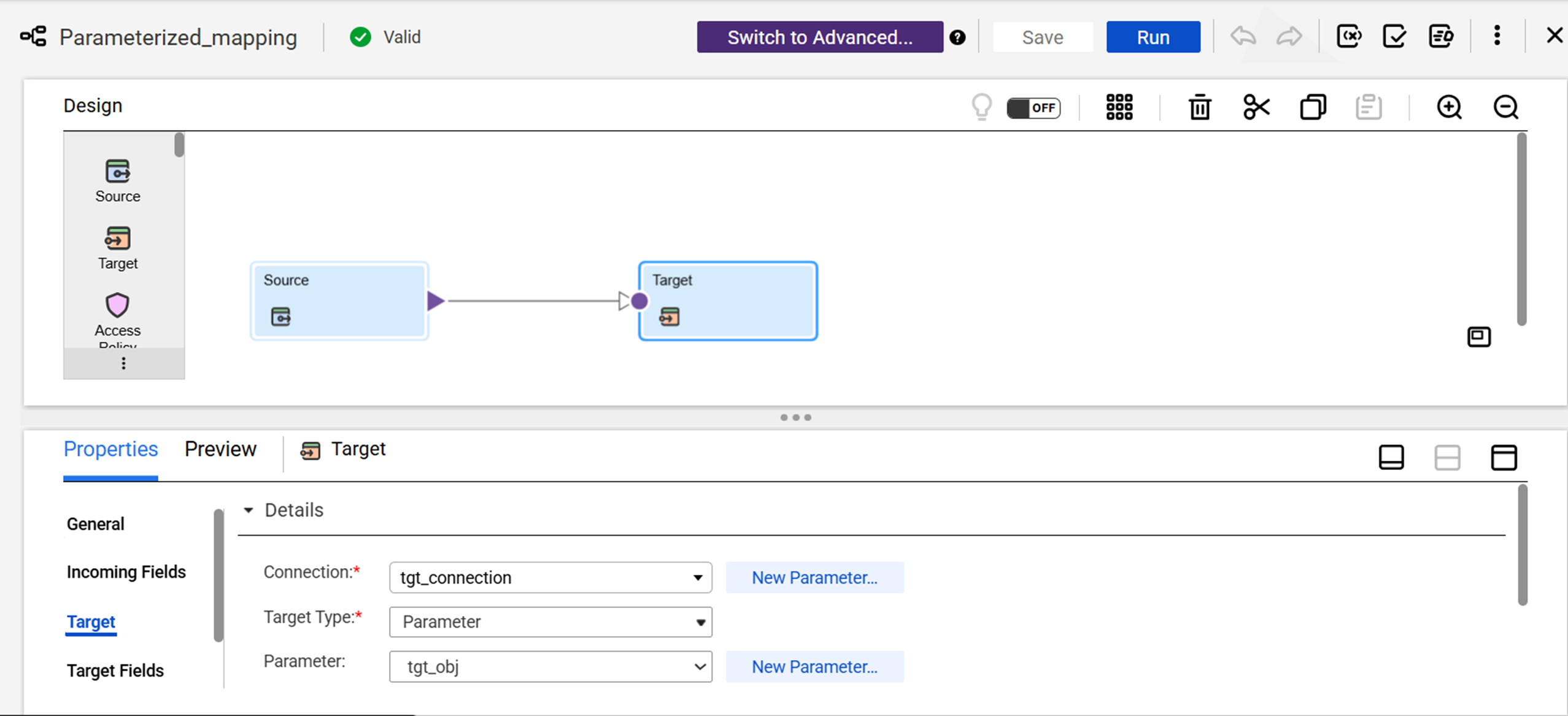1568x716 pixels.
Task: Switch to the Properties tab
Action: point(110,449)
